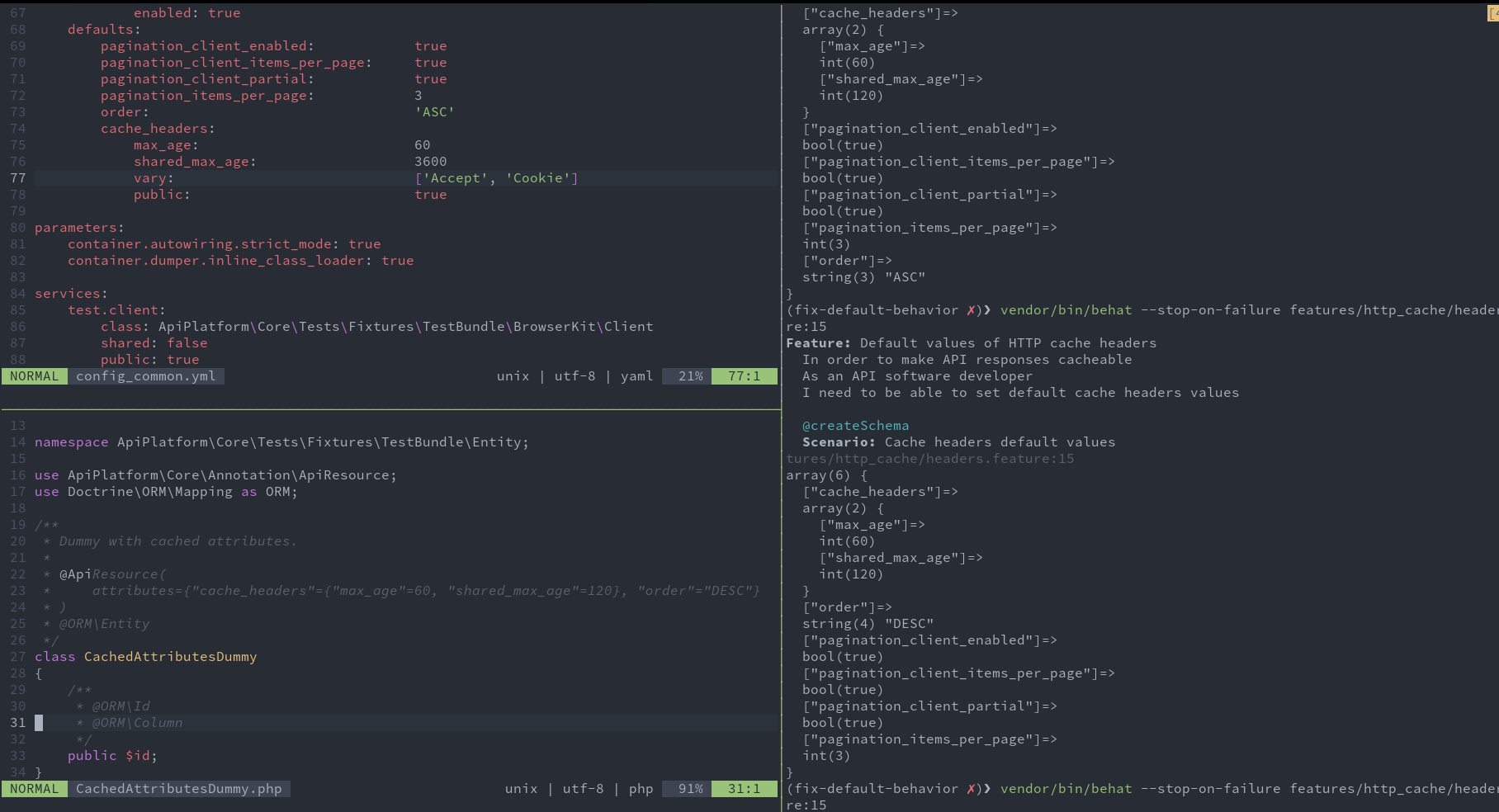Screen dimensions: 1499x812
Task: Click line number 31 in the PHP gutter
Action: 18,723
